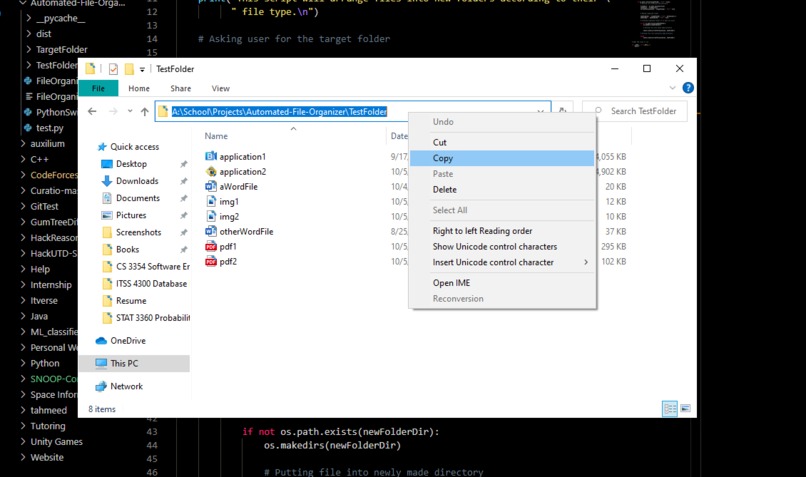Open ITSS 4300 Database folder
The image size is (806, 477).
[144, 284]
